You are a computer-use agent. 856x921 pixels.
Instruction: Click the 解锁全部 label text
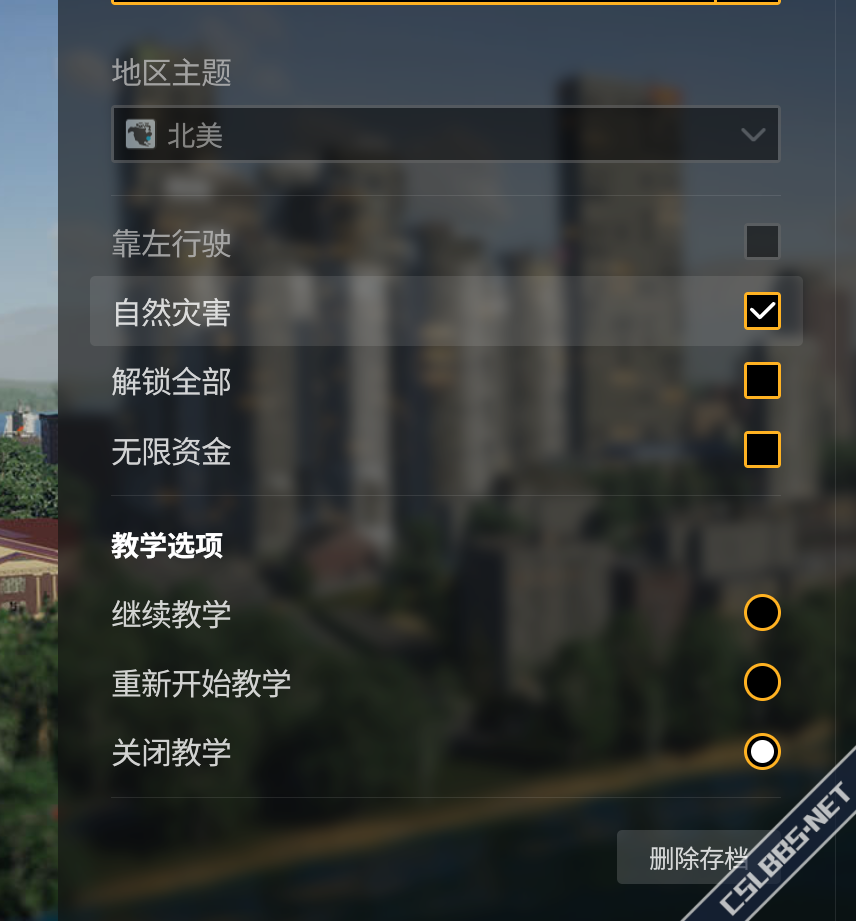pyautogui.click(x=172, y=381)
